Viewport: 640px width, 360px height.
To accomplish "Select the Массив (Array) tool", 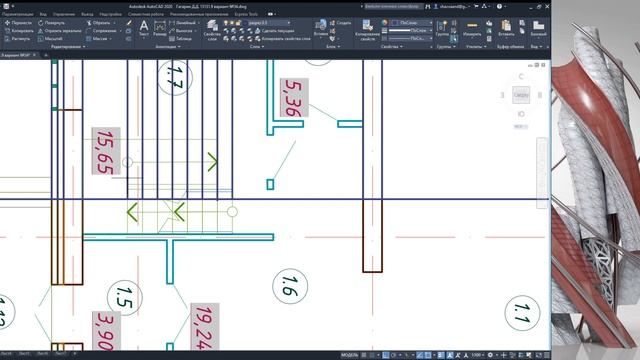I will [x=97, y=38].
